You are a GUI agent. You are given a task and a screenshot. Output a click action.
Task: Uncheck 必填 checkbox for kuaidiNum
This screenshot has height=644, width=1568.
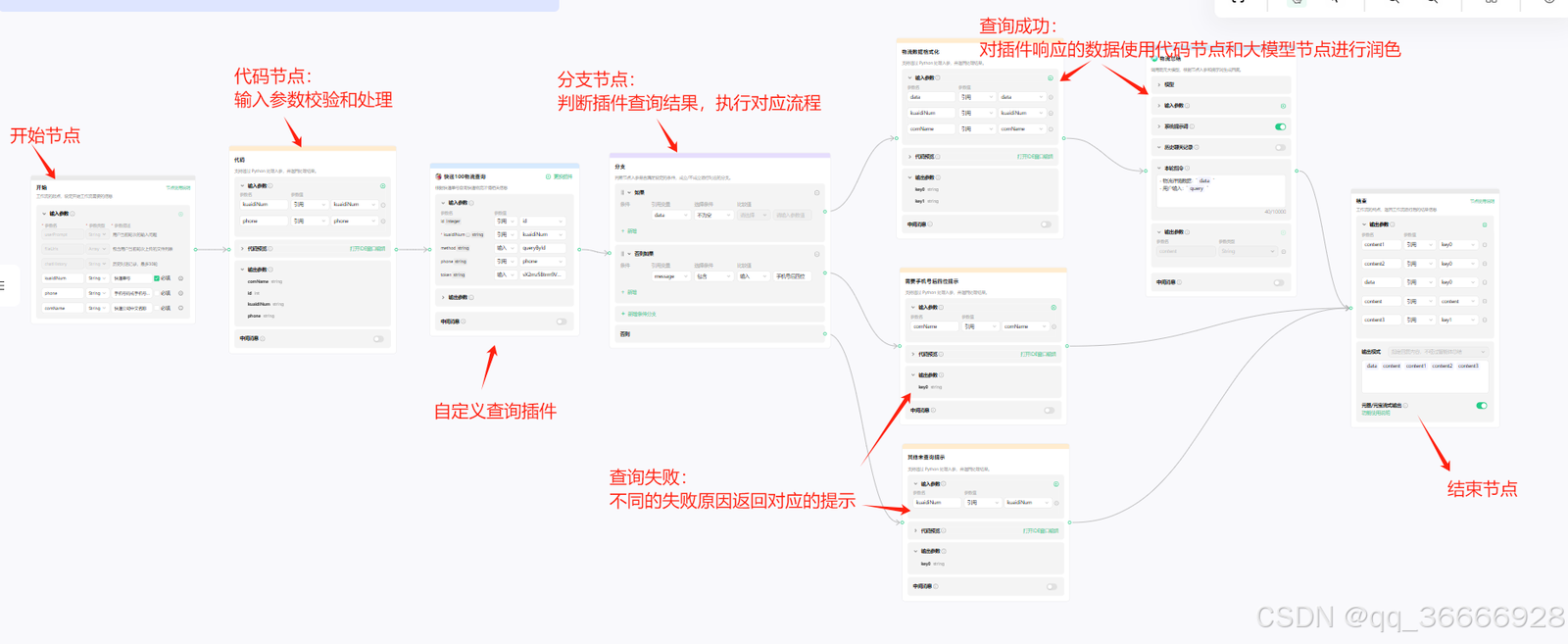[x=157, y=278]
